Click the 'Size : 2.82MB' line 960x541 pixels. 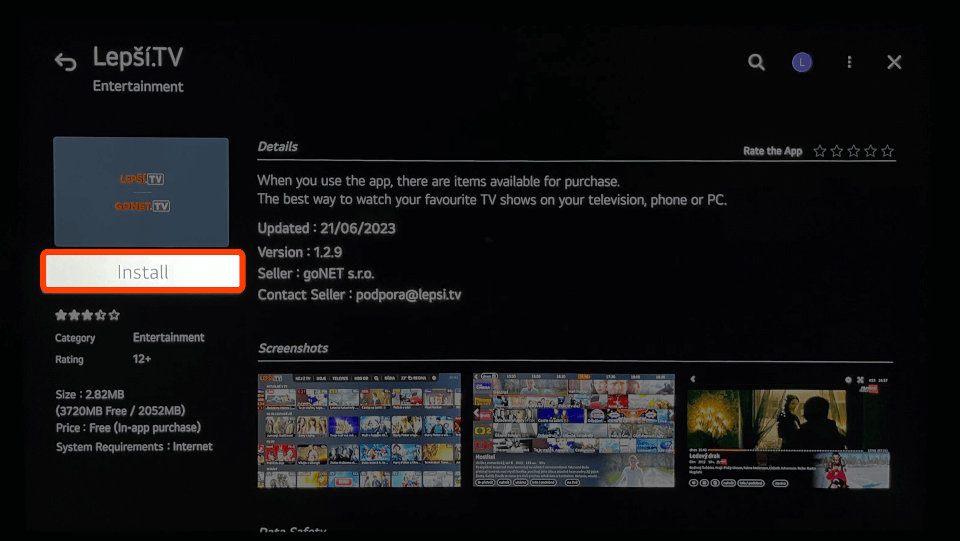90,395
